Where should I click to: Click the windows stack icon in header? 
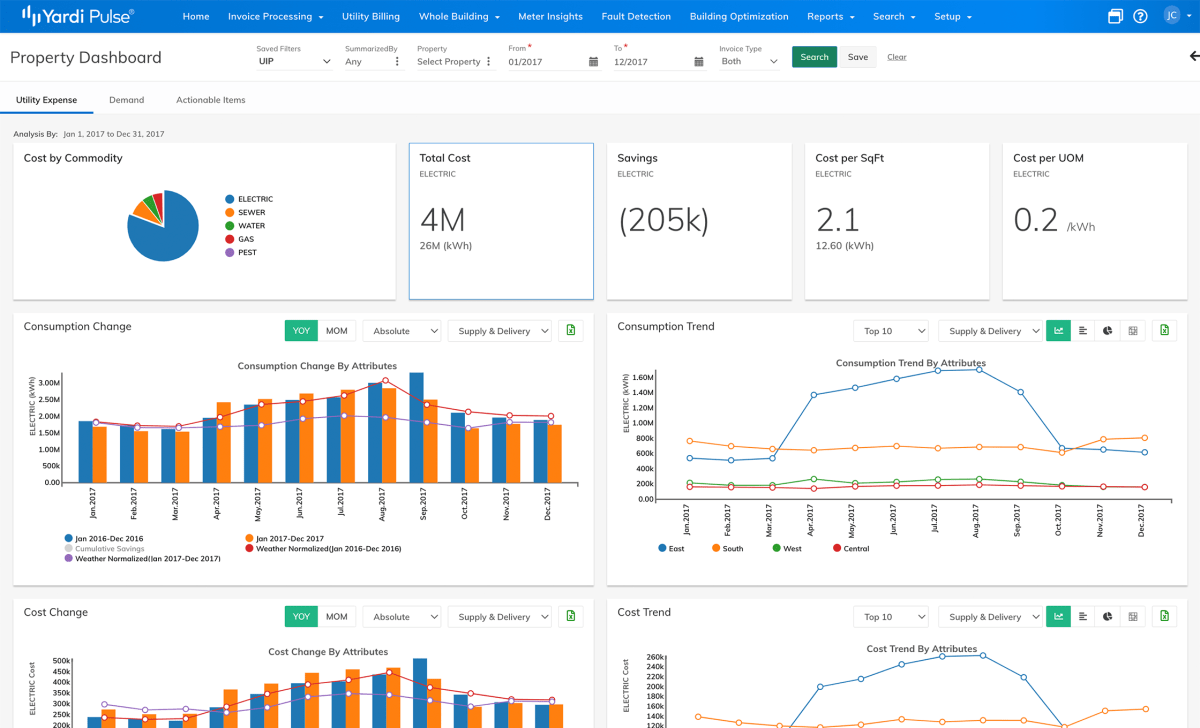point(1116,16)
